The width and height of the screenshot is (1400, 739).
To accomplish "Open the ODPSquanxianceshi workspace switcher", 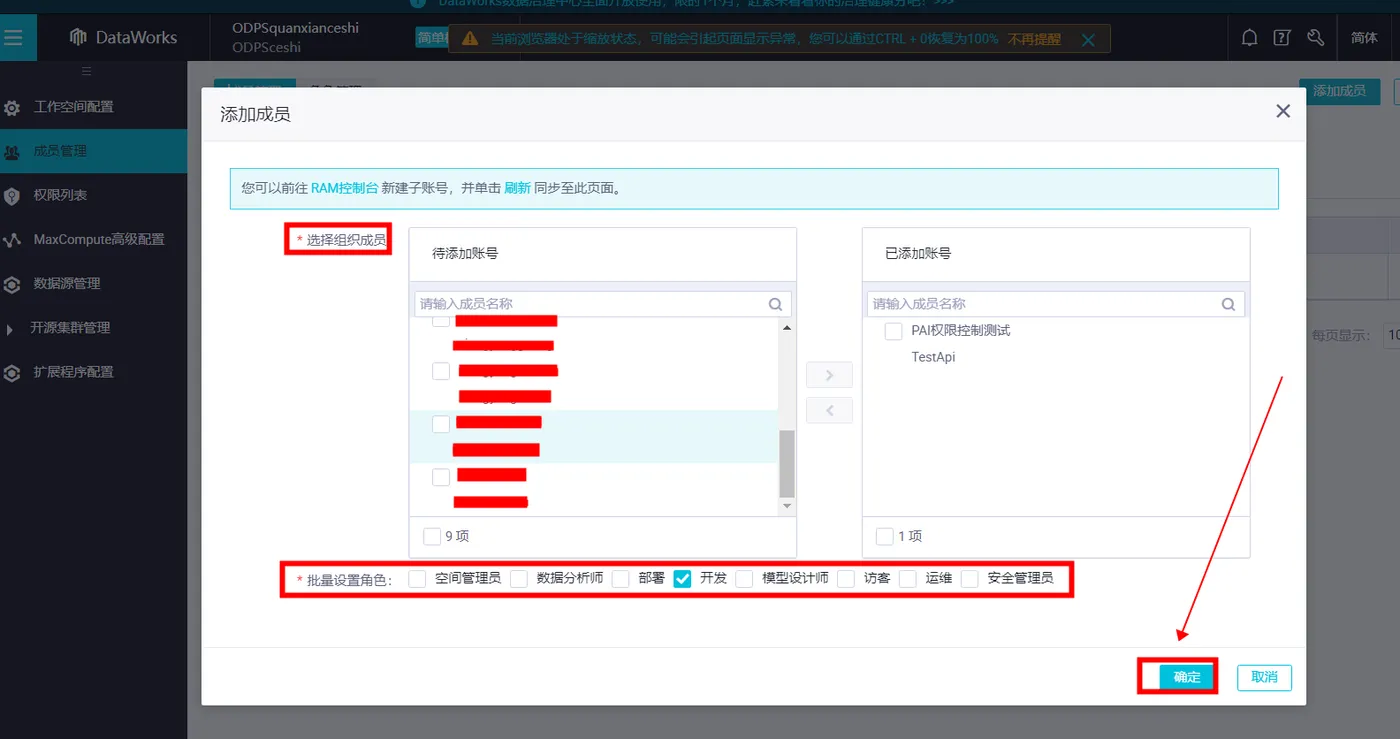I will (x=295, y=37).
